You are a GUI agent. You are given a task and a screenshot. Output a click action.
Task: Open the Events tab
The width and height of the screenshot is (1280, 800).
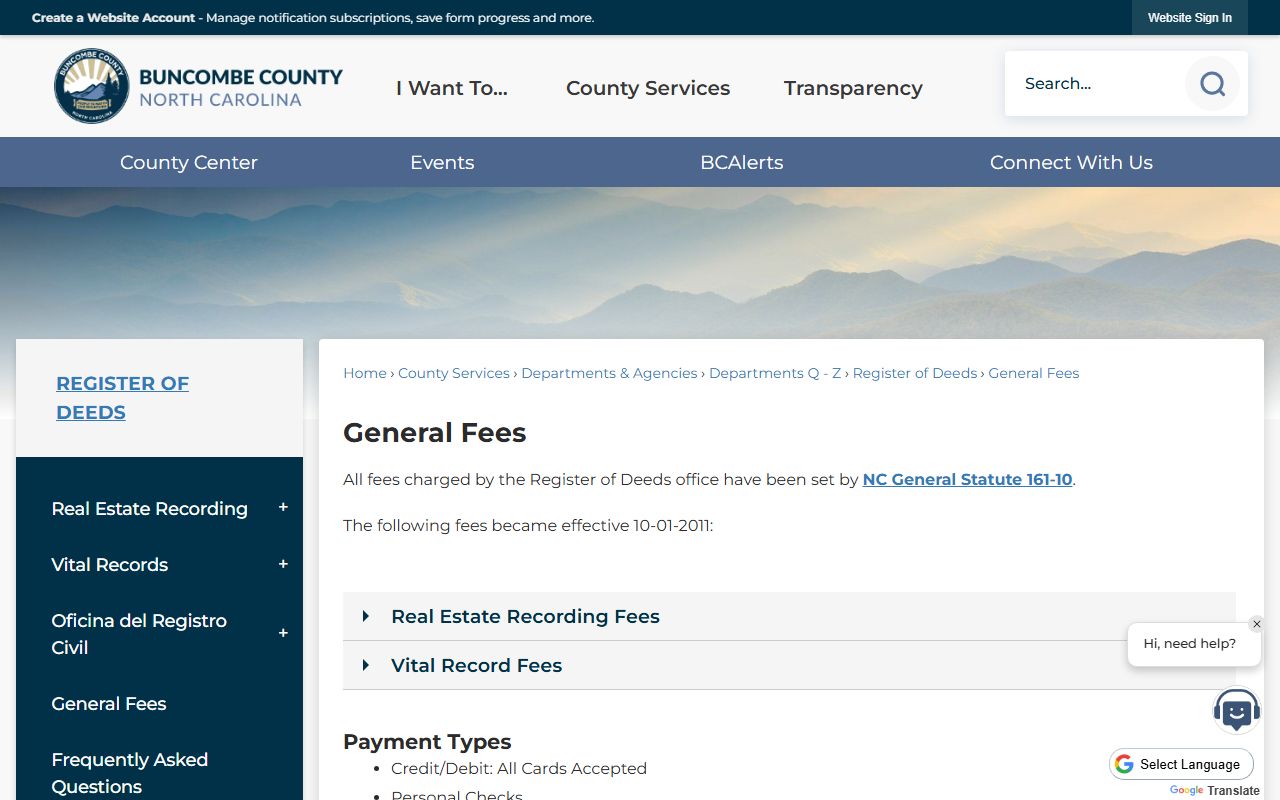click(442, 162)
